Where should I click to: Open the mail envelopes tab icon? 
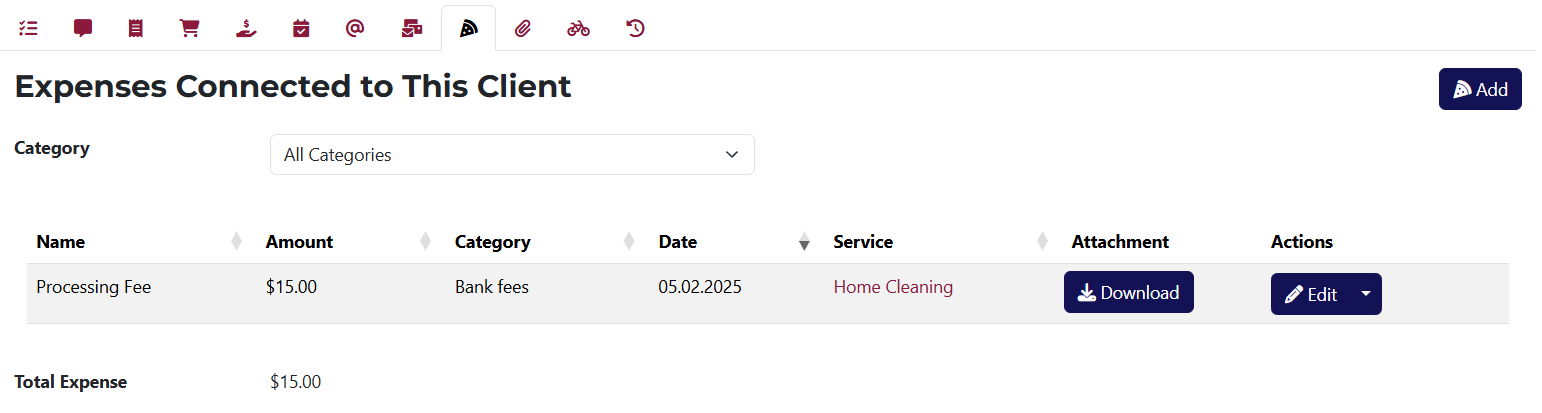pyautogui.click(x=411, y=28)
